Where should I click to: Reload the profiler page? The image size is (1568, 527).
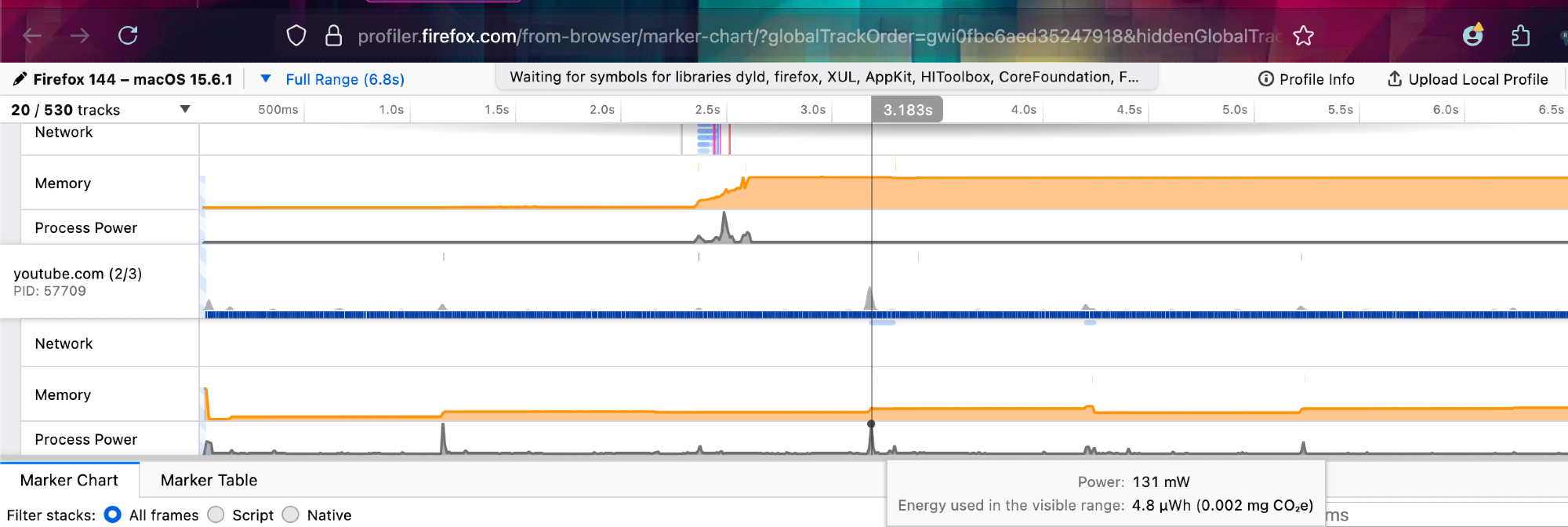128,35
